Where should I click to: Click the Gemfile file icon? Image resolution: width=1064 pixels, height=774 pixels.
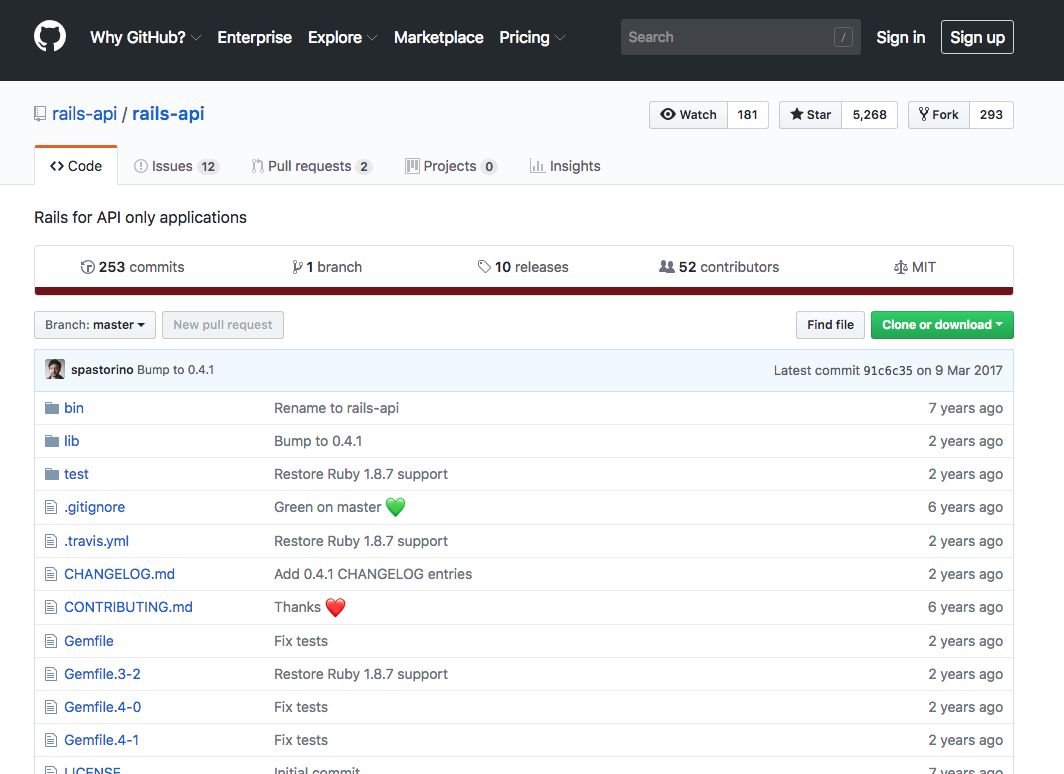point(51,641)
